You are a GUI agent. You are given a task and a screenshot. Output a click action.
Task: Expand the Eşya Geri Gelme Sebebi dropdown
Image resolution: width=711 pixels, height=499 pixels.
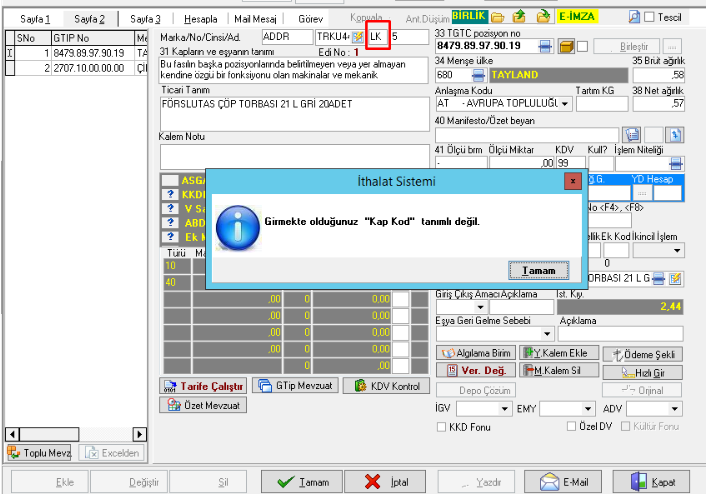point(546,334)
